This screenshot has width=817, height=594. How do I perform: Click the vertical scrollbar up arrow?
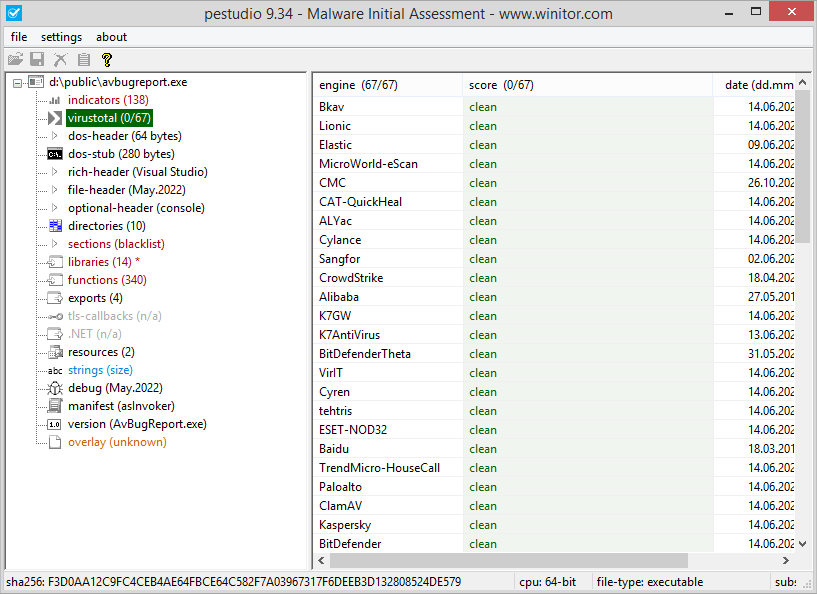(802, 82)
